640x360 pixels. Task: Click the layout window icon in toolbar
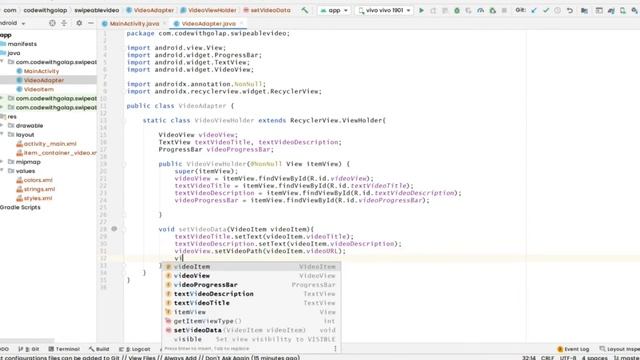point(599,10)
